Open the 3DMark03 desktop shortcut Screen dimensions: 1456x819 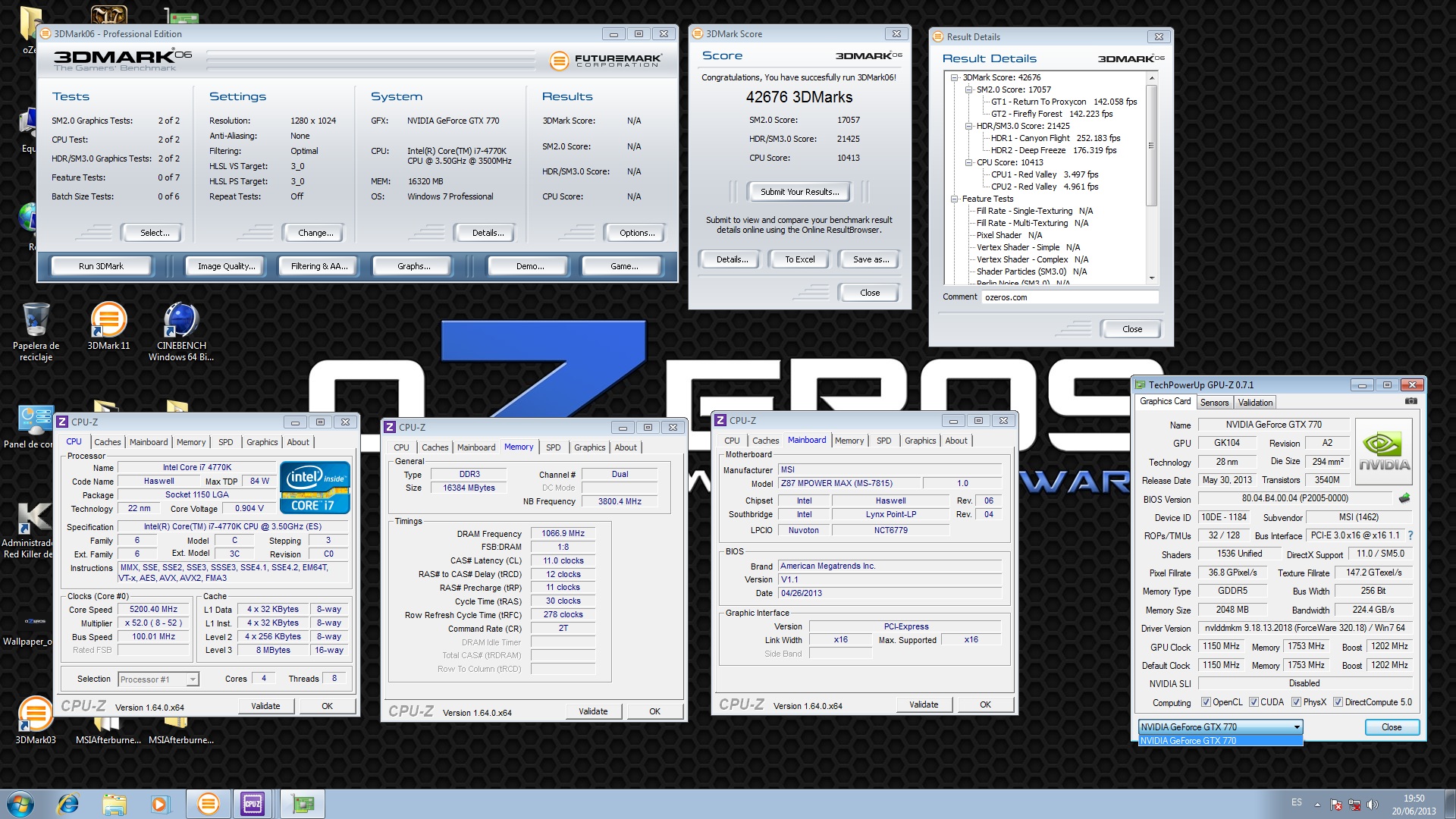[x=36, y=720]
